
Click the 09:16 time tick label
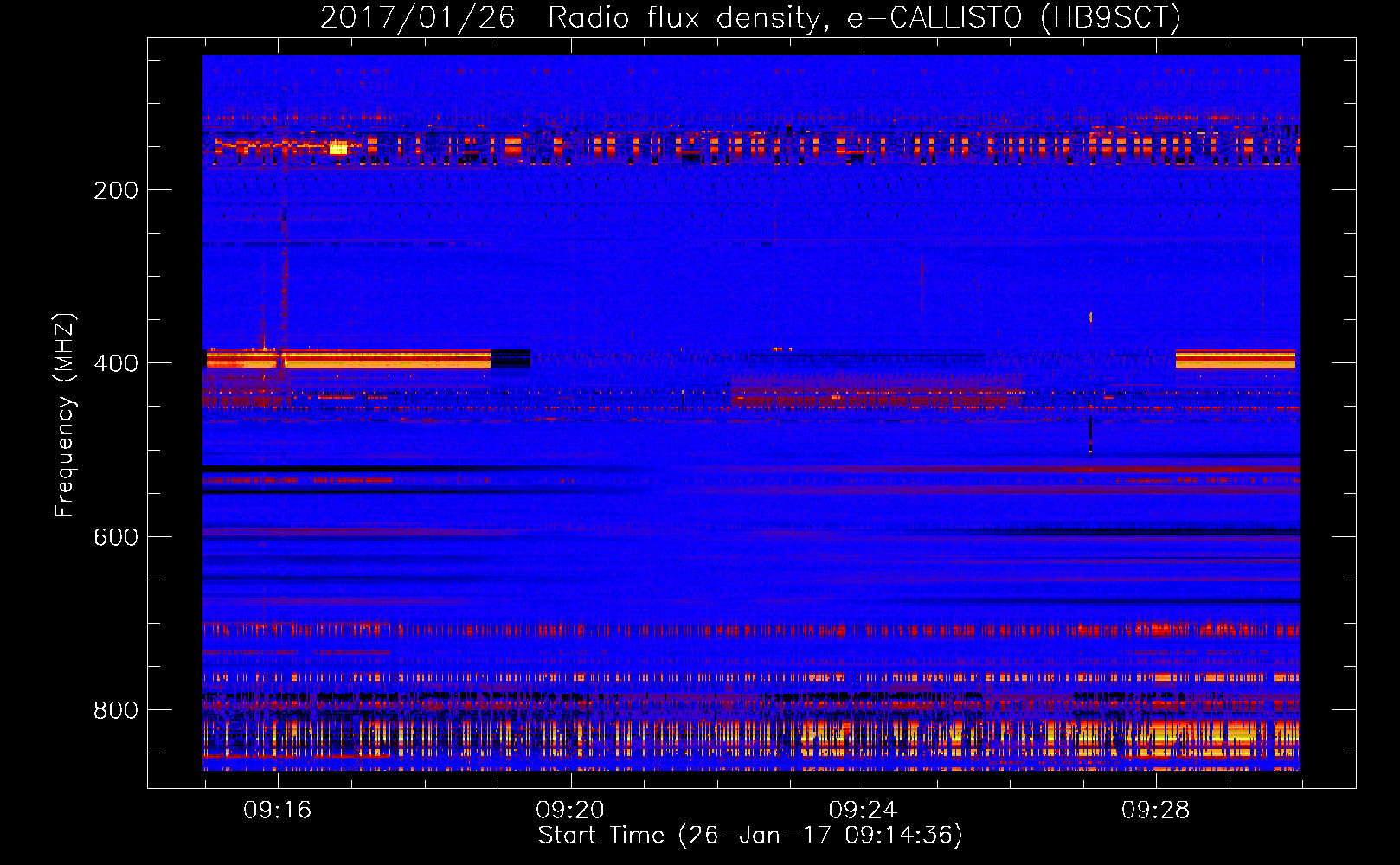point(277,810)
